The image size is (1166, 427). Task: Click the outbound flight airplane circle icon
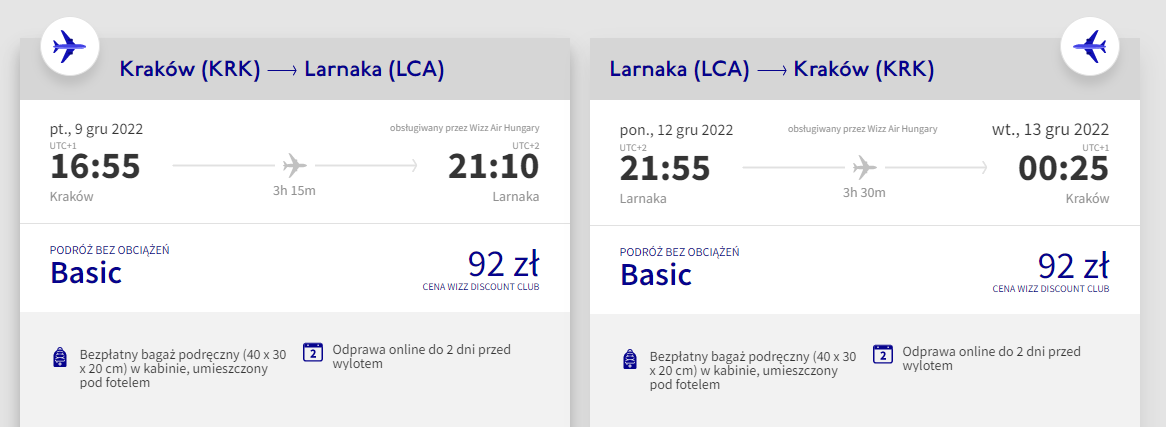point(69,46)
